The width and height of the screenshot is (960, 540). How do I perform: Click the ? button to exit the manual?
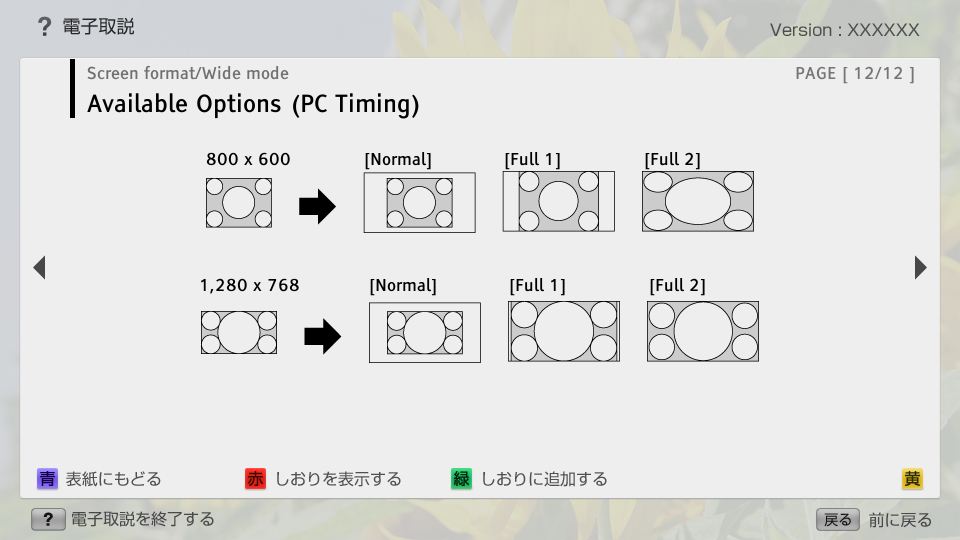[48, 519]
